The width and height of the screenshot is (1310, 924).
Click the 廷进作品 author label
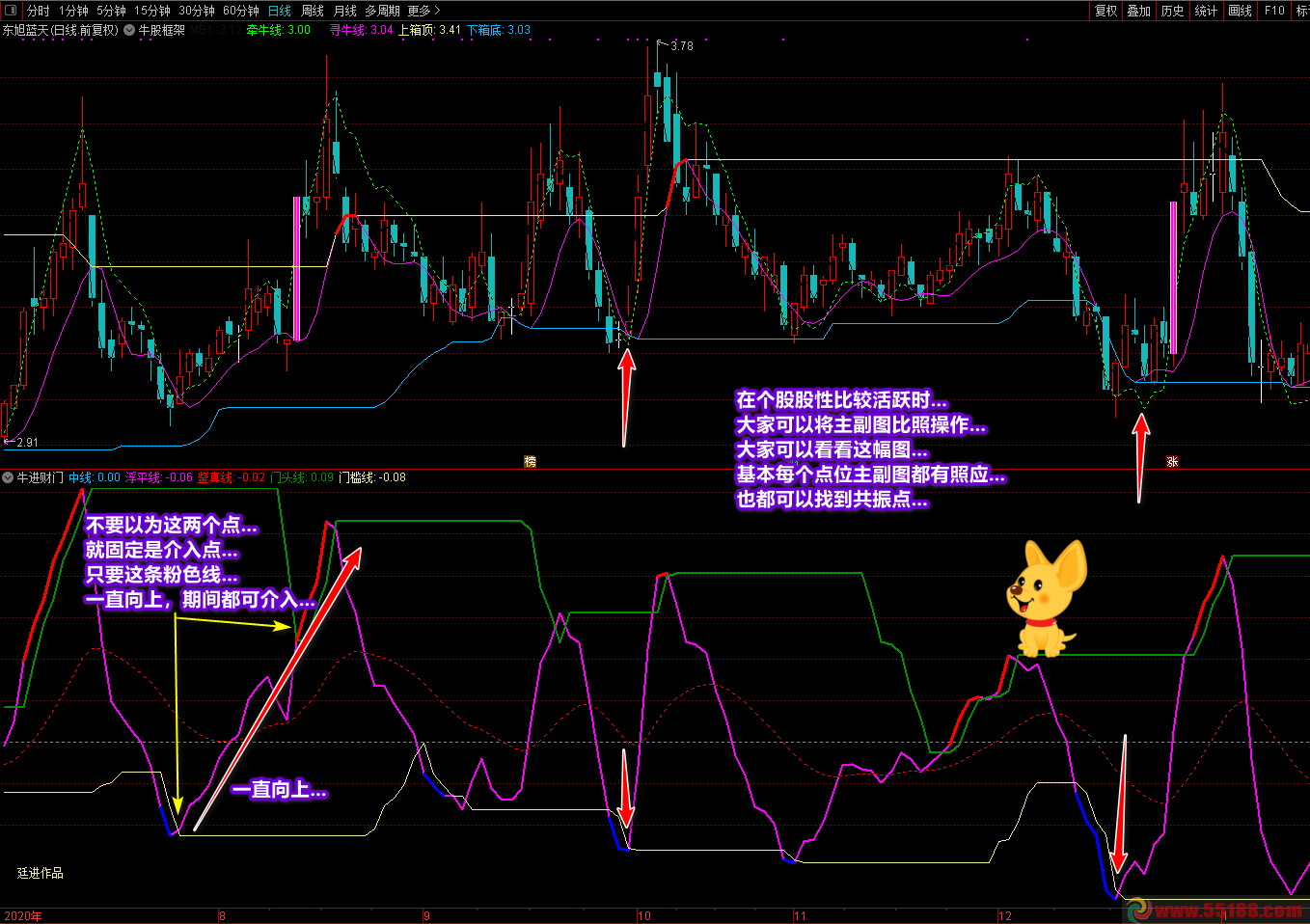pyautogui.click(x=41, y=873)
